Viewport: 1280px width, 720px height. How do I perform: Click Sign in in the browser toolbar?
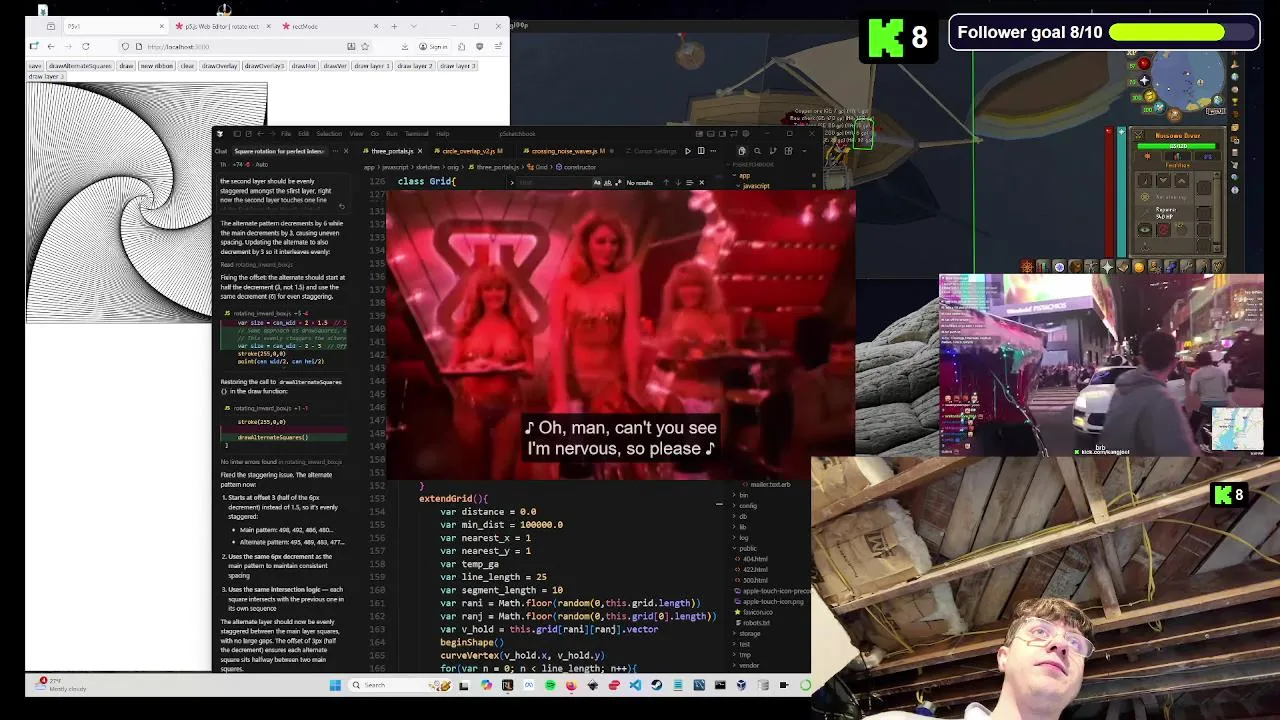[x=433, y=47]
